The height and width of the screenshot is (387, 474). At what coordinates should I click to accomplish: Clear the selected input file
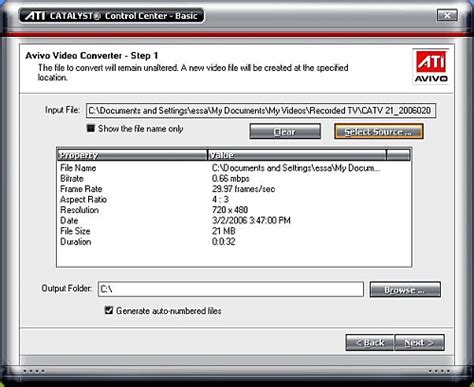(285, 132)
